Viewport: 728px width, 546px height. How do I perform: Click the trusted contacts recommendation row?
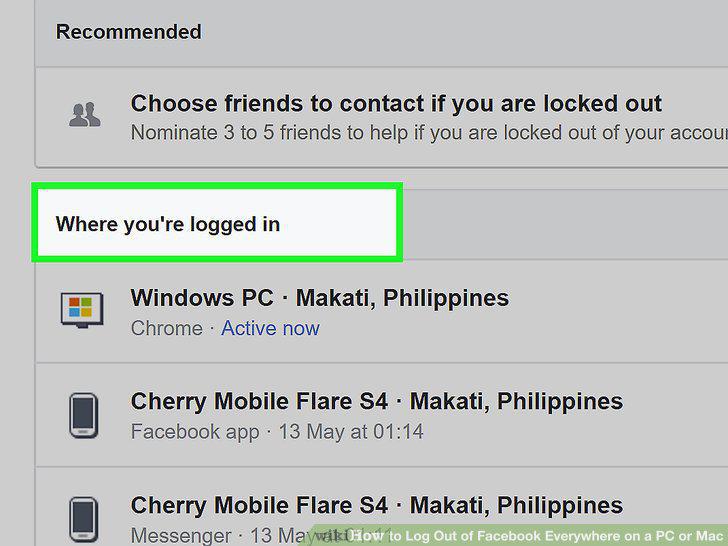click(382, 117)
